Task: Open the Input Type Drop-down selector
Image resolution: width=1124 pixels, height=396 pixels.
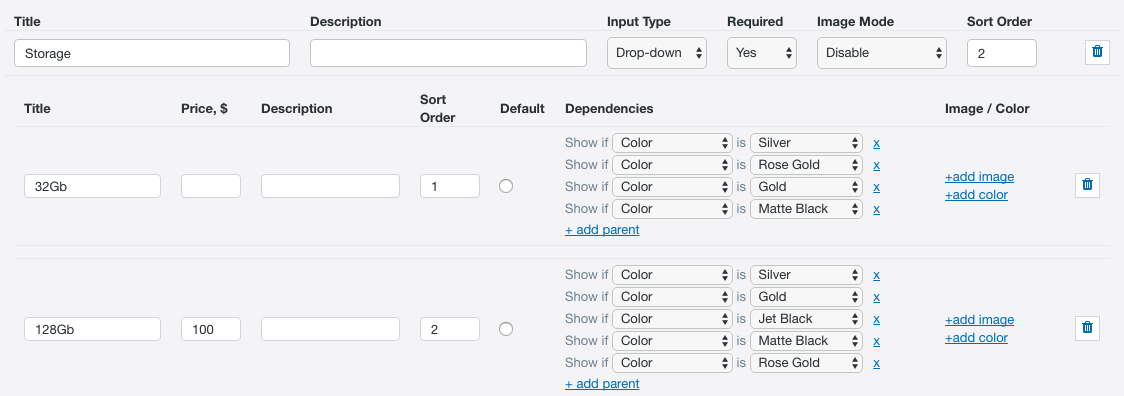Action: [x=657, y=53]
